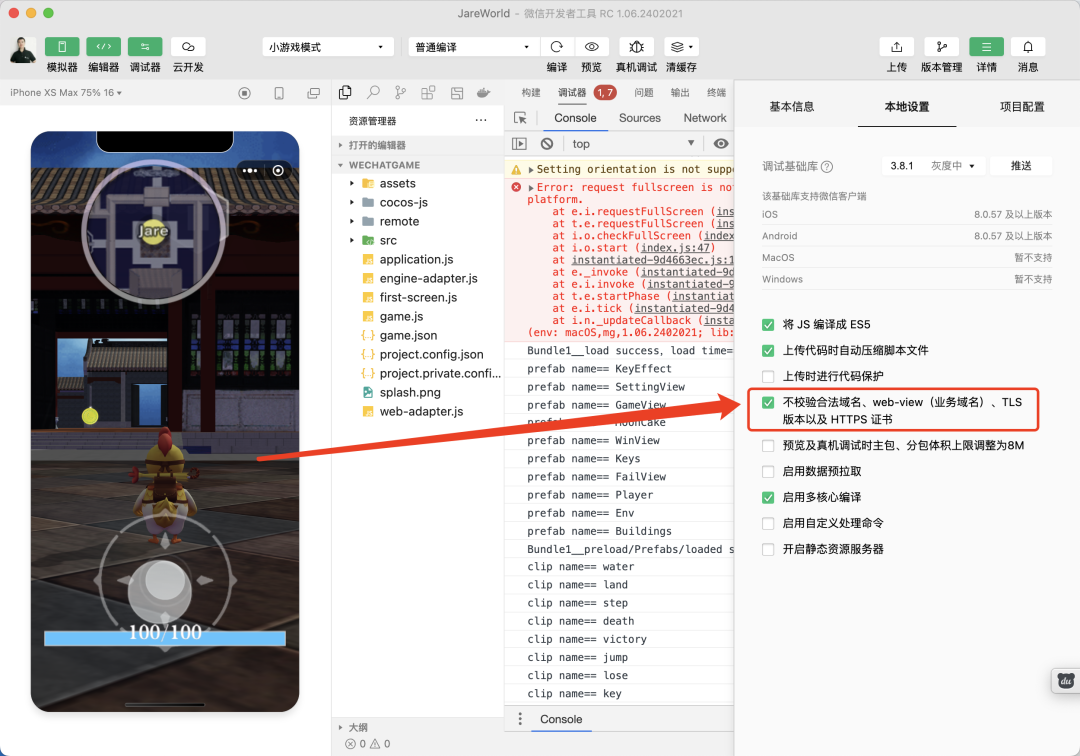Open the extensions blocks icon in sidebar
1080x756 pixels.
(x=428, y=92)
